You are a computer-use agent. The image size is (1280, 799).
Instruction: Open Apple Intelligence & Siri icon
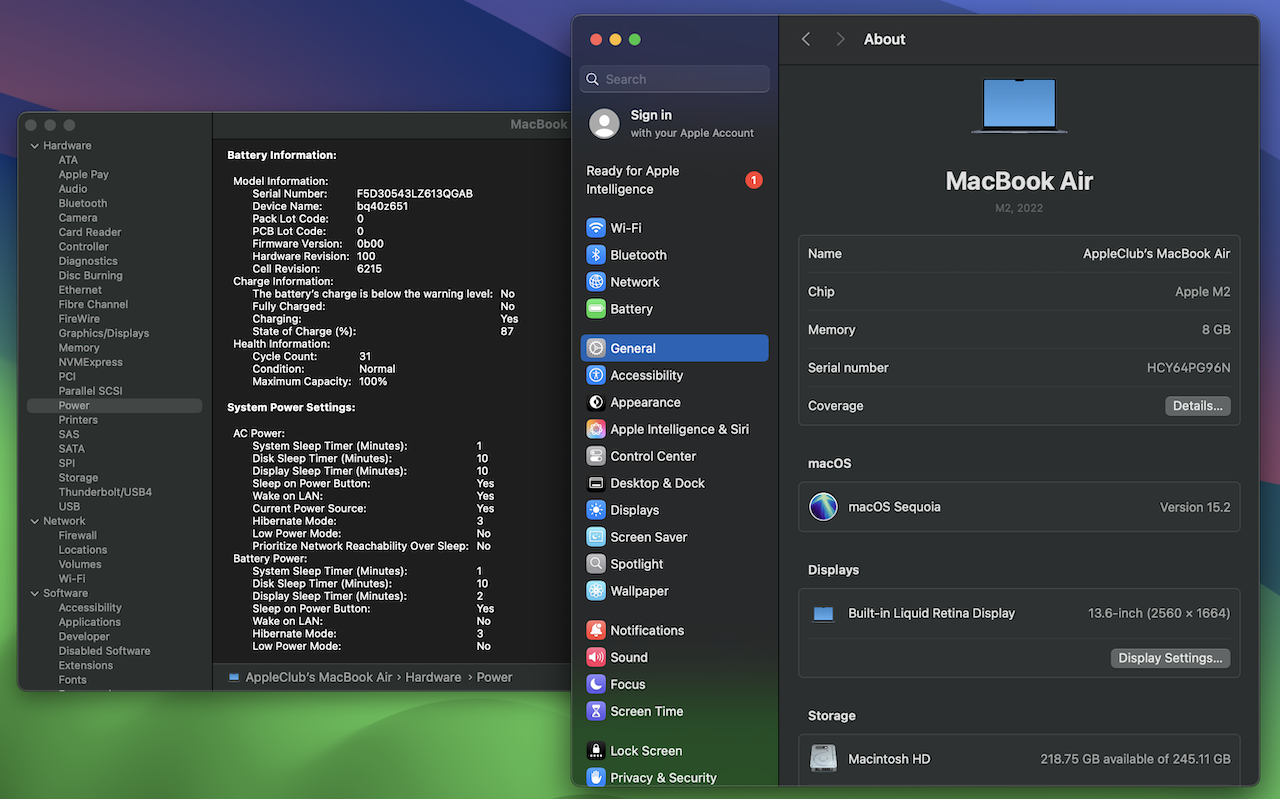point(596,429)
